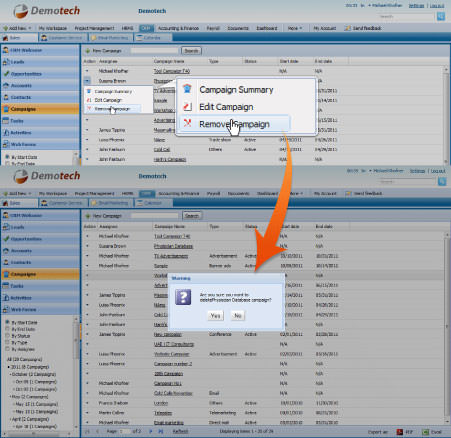
Task: Click the header search magnifier button in the open-action-menu screenshot
Action: pyautogui.click(x=441, y=16)
